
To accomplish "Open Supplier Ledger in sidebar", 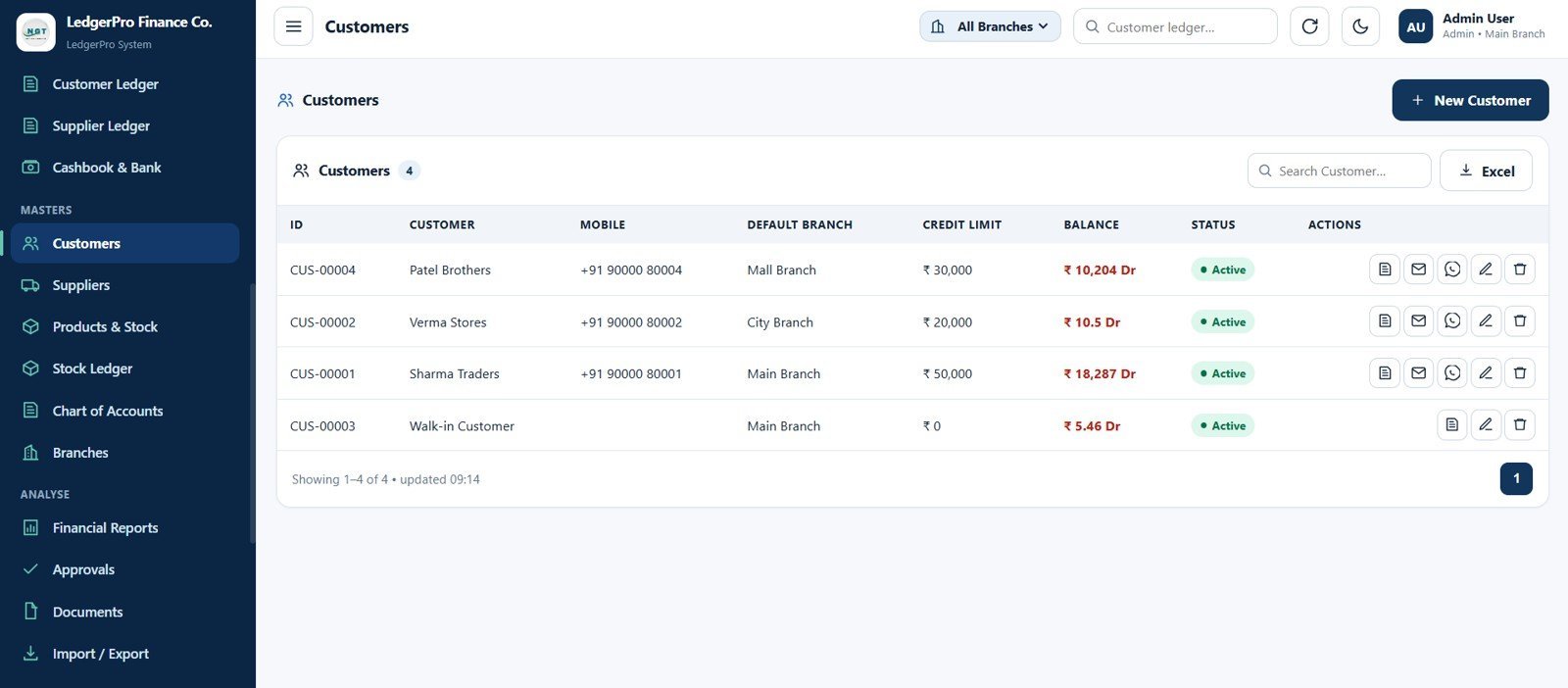I will 124,125.
